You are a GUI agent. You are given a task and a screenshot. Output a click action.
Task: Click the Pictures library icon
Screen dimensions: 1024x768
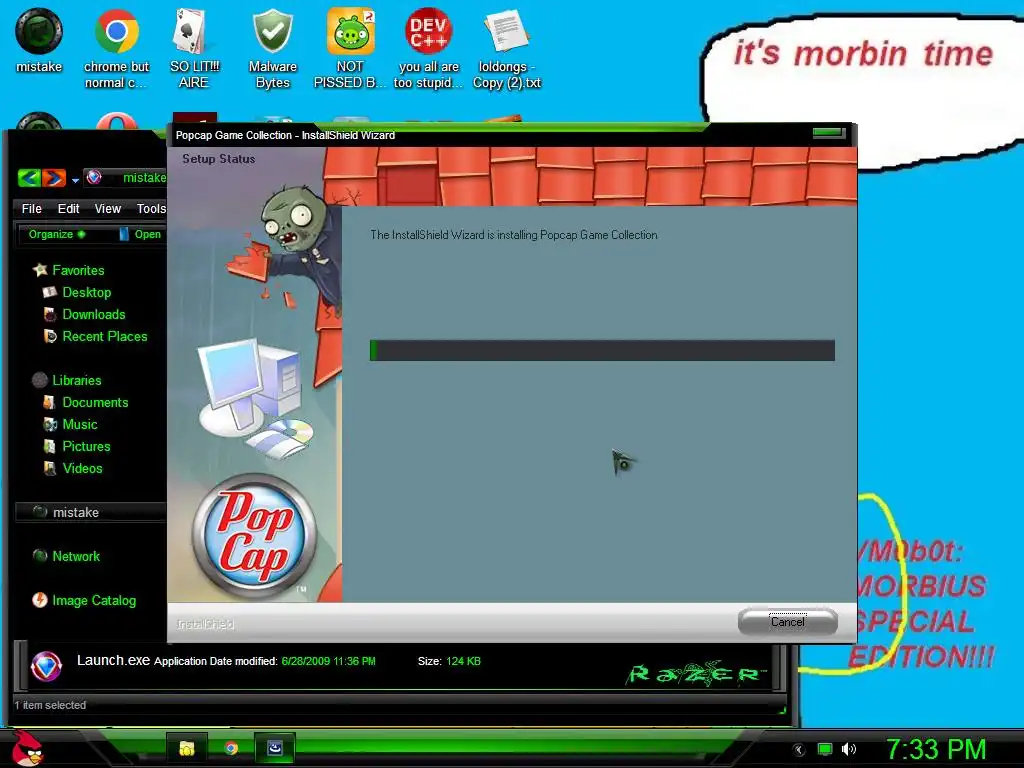point(50,447)
